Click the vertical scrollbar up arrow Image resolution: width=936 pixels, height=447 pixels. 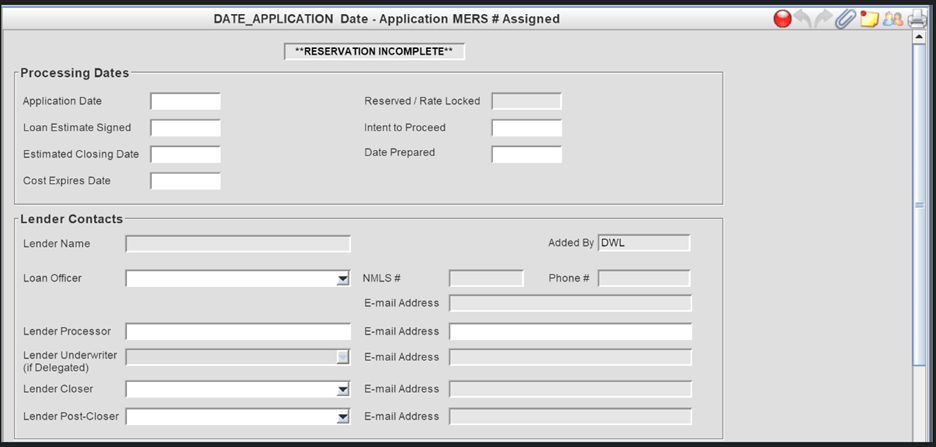[919, 38]
